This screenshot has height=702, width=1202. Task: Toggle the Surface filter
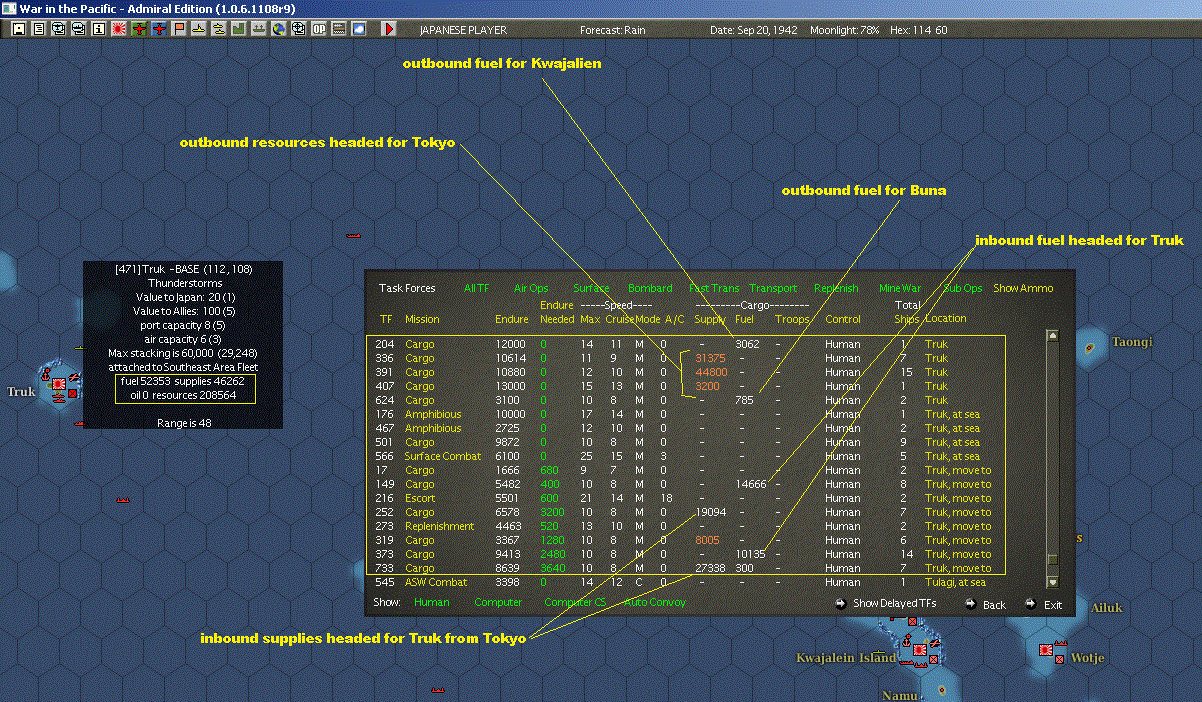point(591,288)
